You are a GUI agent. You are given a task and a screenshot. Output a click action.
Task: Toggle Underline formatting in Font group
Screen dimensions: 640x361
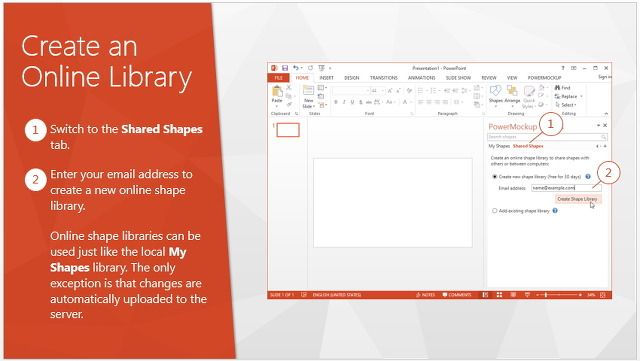pos(352,102)
